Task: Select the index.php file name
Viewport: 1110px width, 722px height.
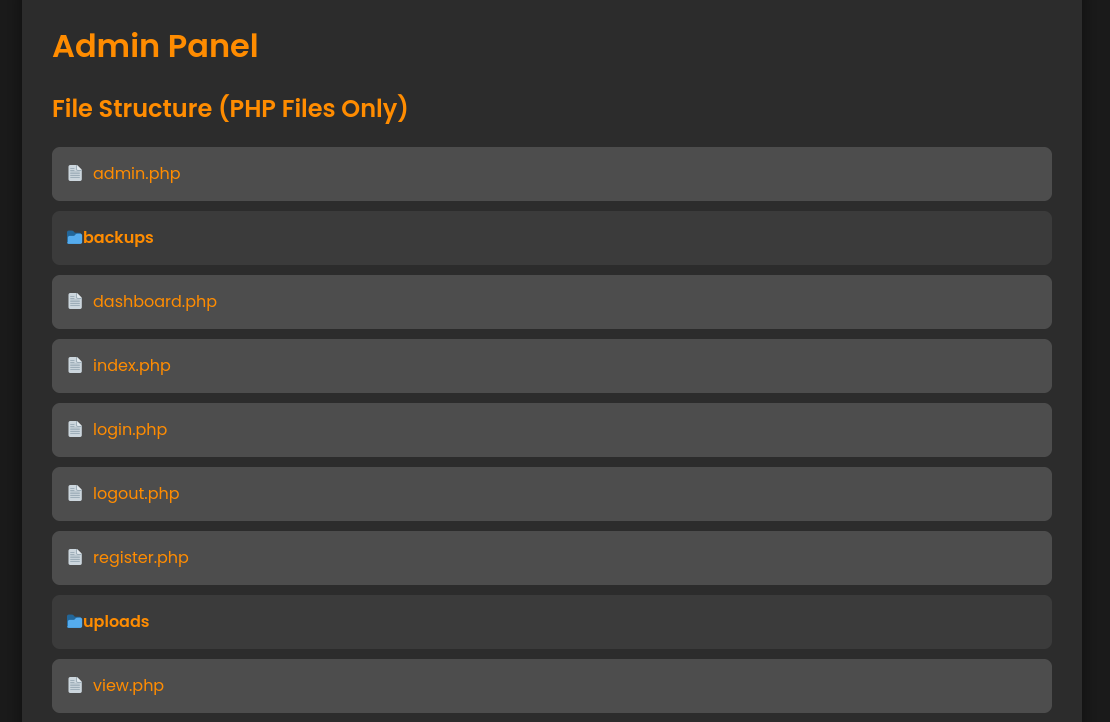Action: click(x=132, y=365)
